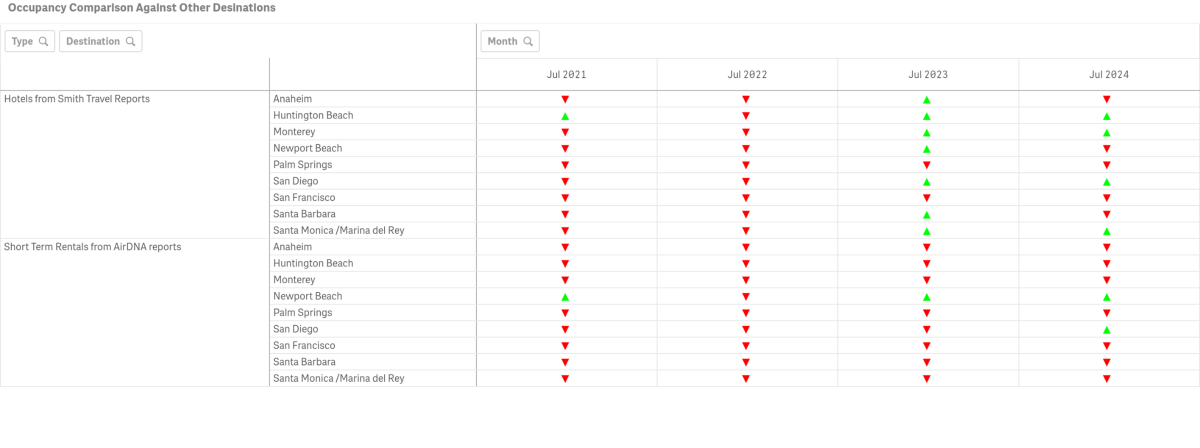The image size is (1200, 448).
Task: Click Huntington Beach under Short Term Rentals
Action: click(x=313, y=263)
